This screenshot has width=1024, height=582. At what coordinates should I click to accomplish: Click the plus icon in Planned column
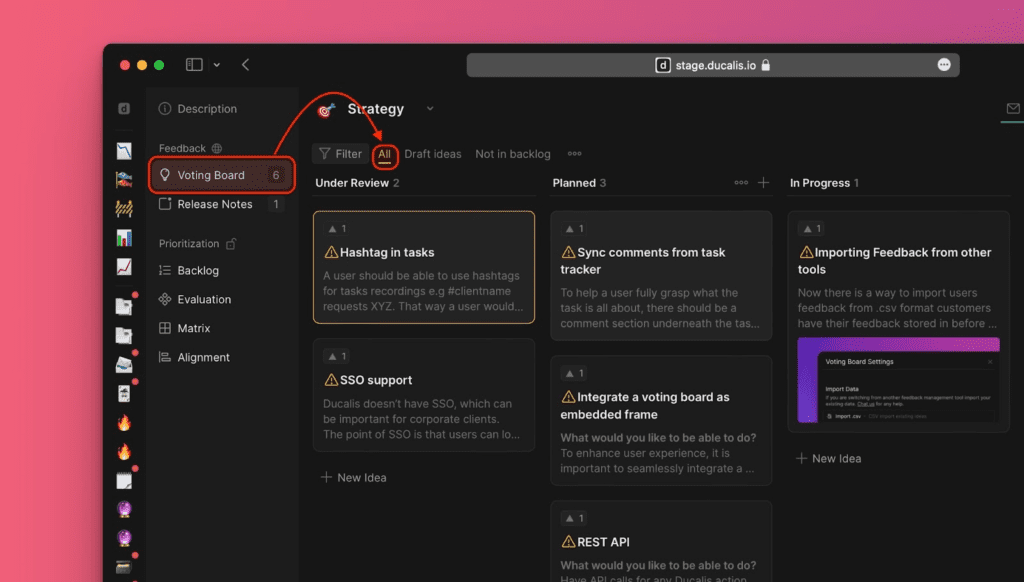click(x=764, y=183)
